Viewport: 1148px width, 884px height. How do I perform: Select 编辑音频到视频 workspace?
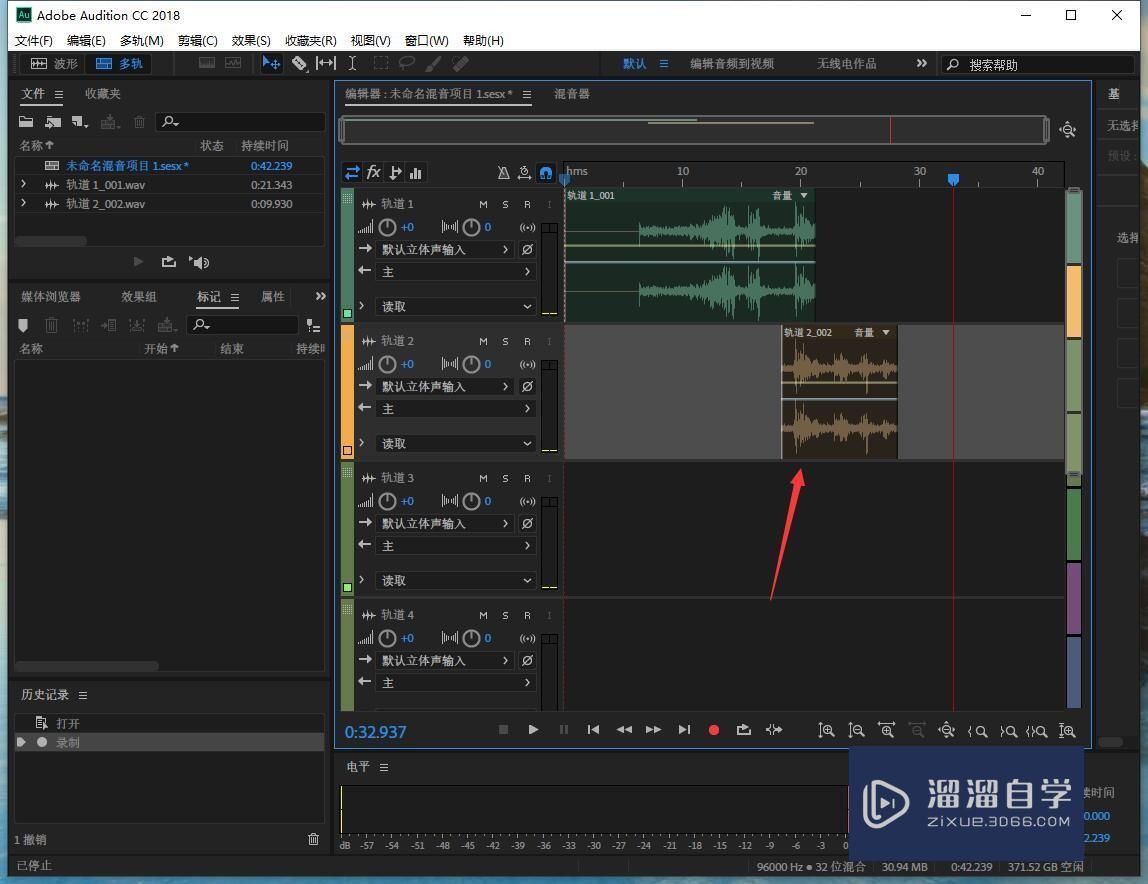click(731, 64)
